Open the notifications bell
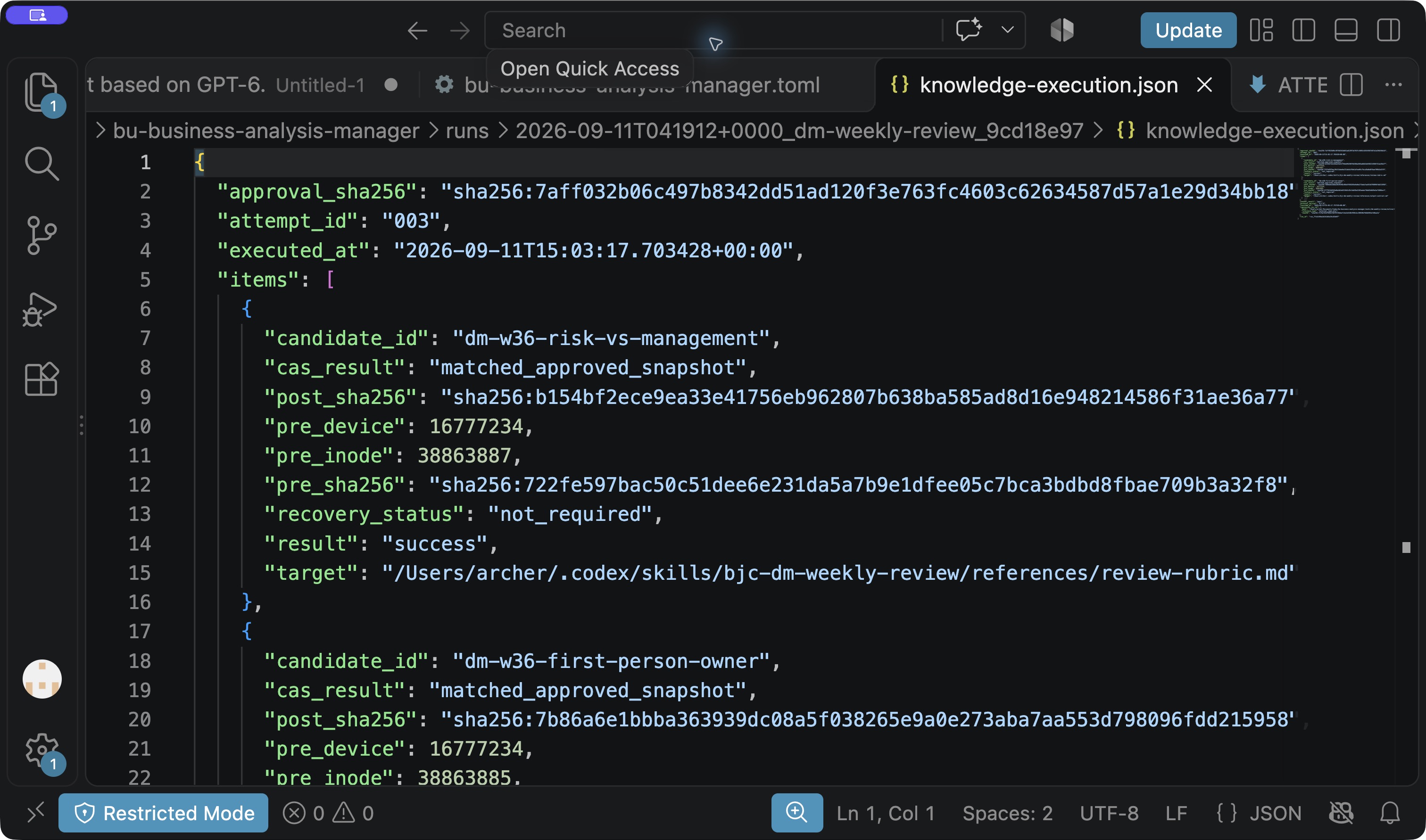1426x840 pixels. tap(1390, 813)
